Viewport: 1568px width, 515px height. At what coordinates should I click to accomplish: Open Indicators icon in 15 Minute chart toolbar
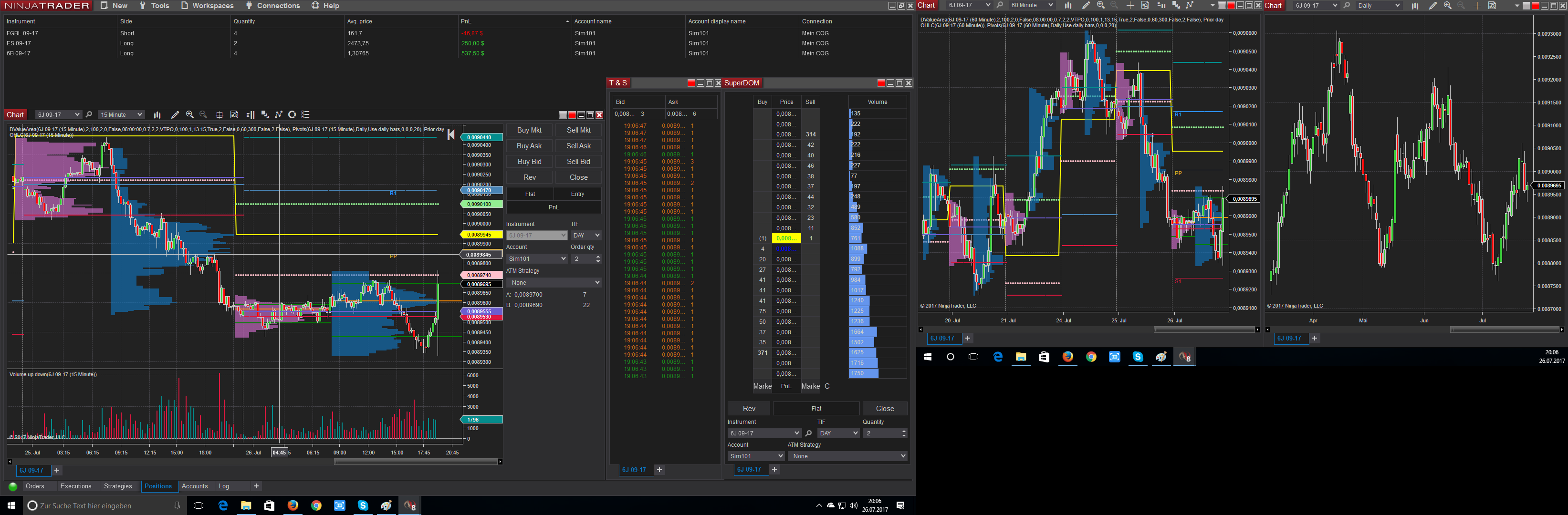pos(279,114)
